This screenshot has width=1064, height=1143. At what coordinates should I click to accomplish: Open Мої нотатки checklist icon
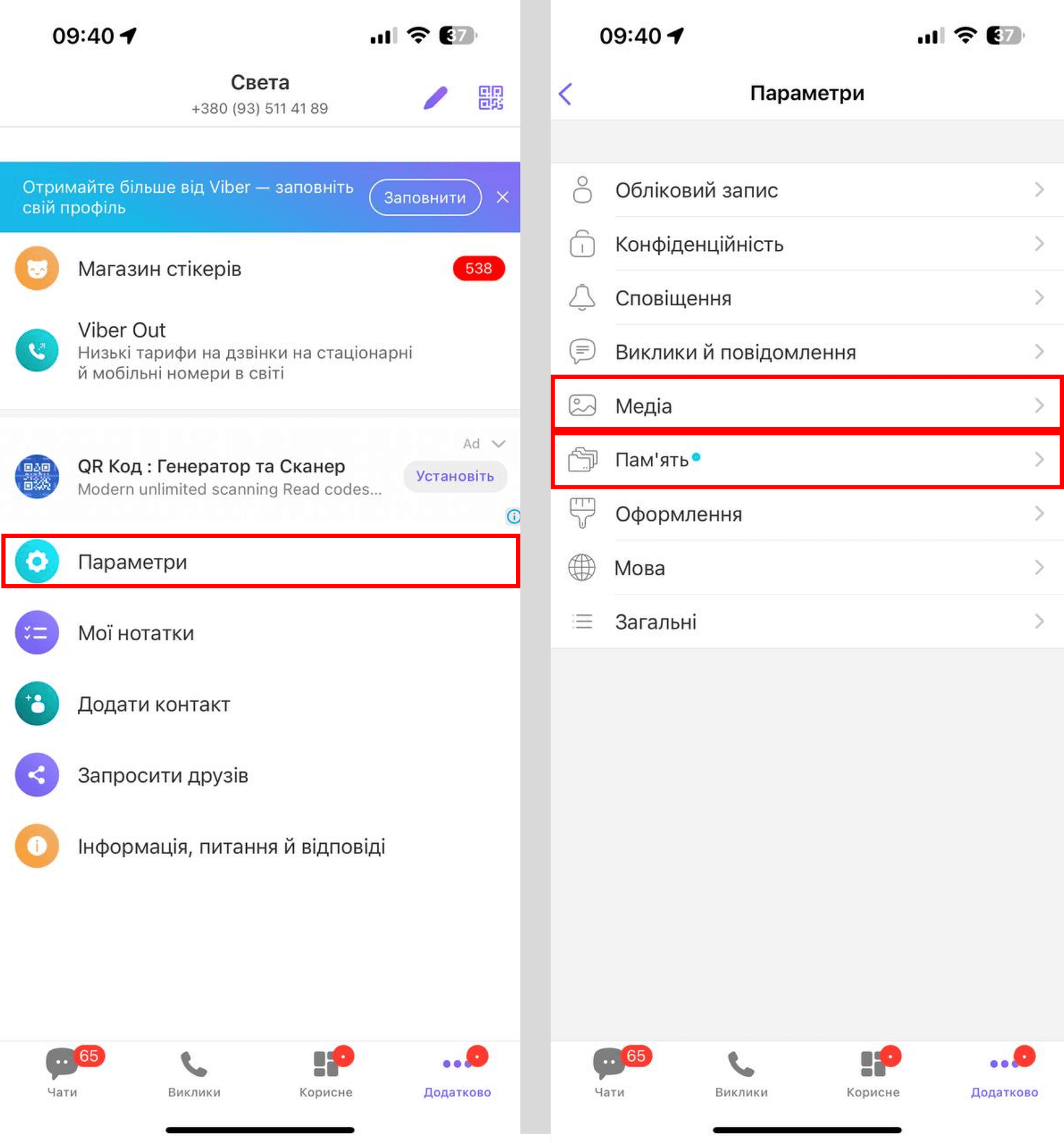coord(37,632)
